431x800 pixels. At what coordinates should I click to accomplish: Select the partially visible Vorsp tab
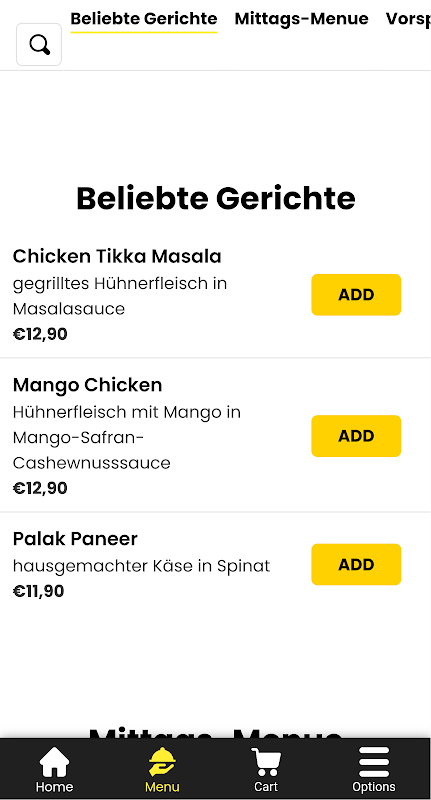point(408,19)
